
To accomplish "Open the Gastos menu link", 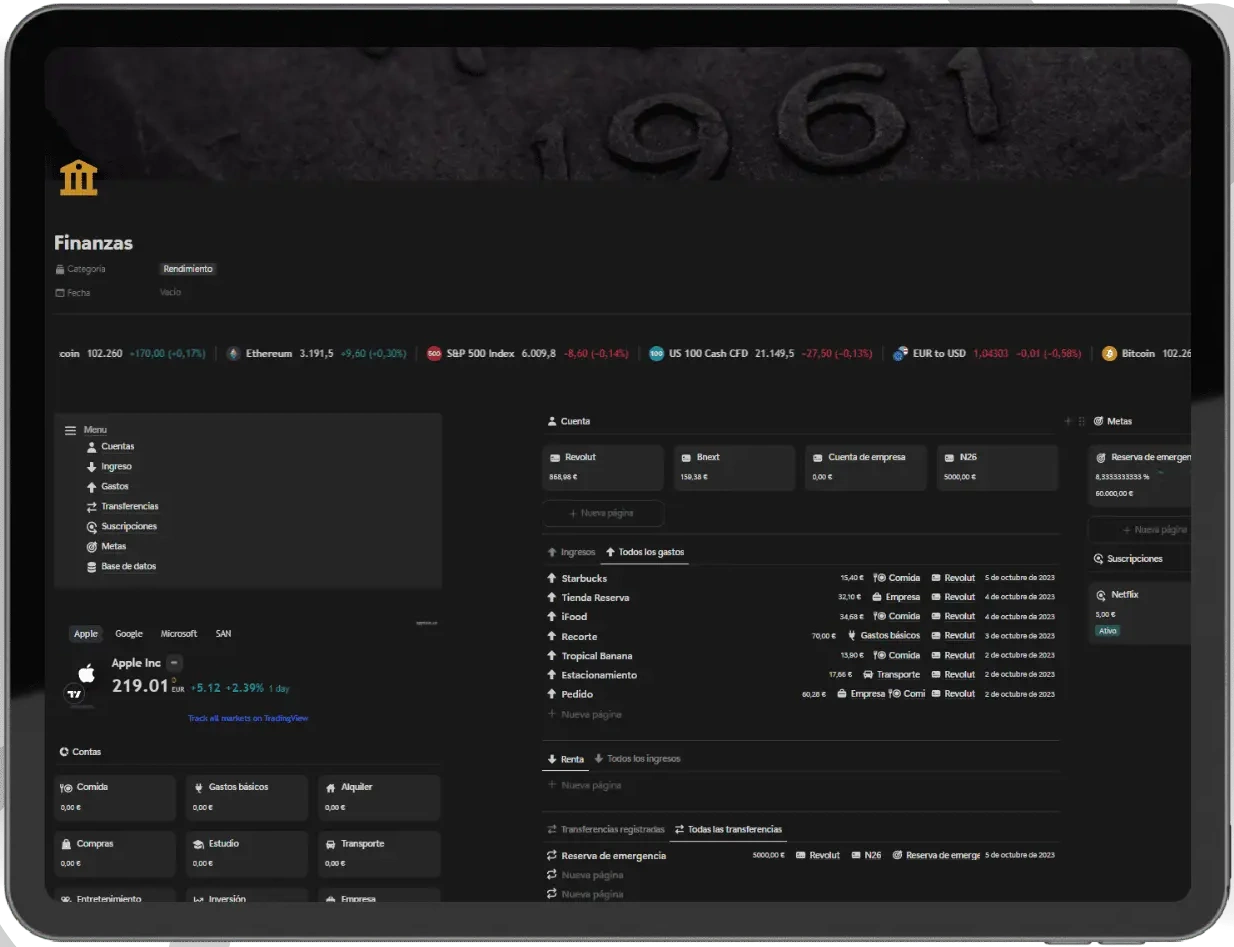I will (114, 486).
